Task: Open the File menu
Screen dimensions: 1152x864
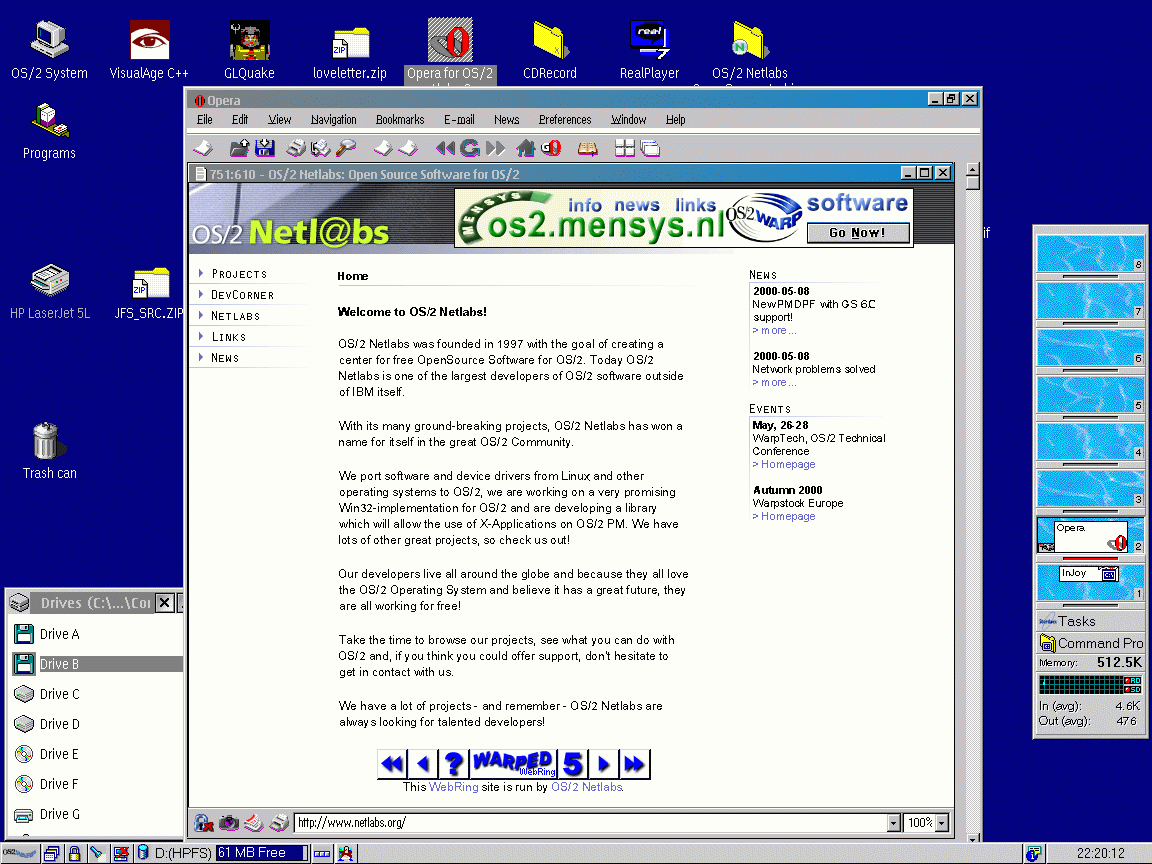Action: 204,120
